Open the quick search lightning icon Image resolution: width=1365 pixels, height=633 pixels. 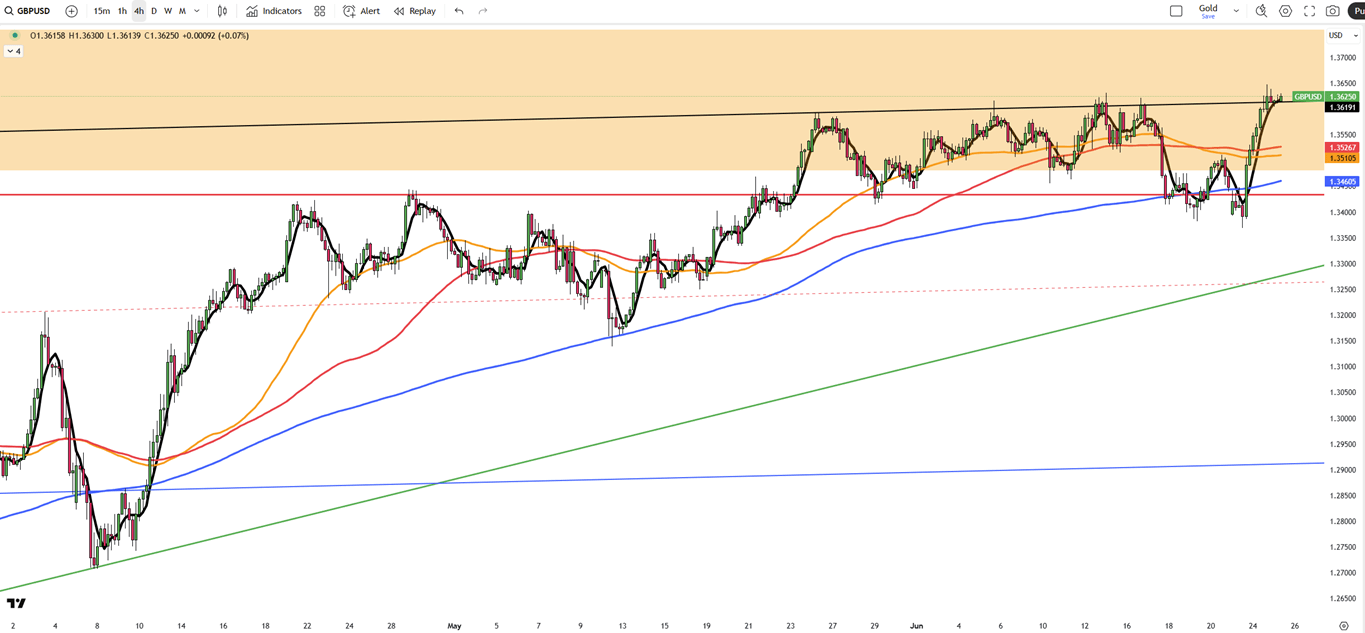[1261, 11]
